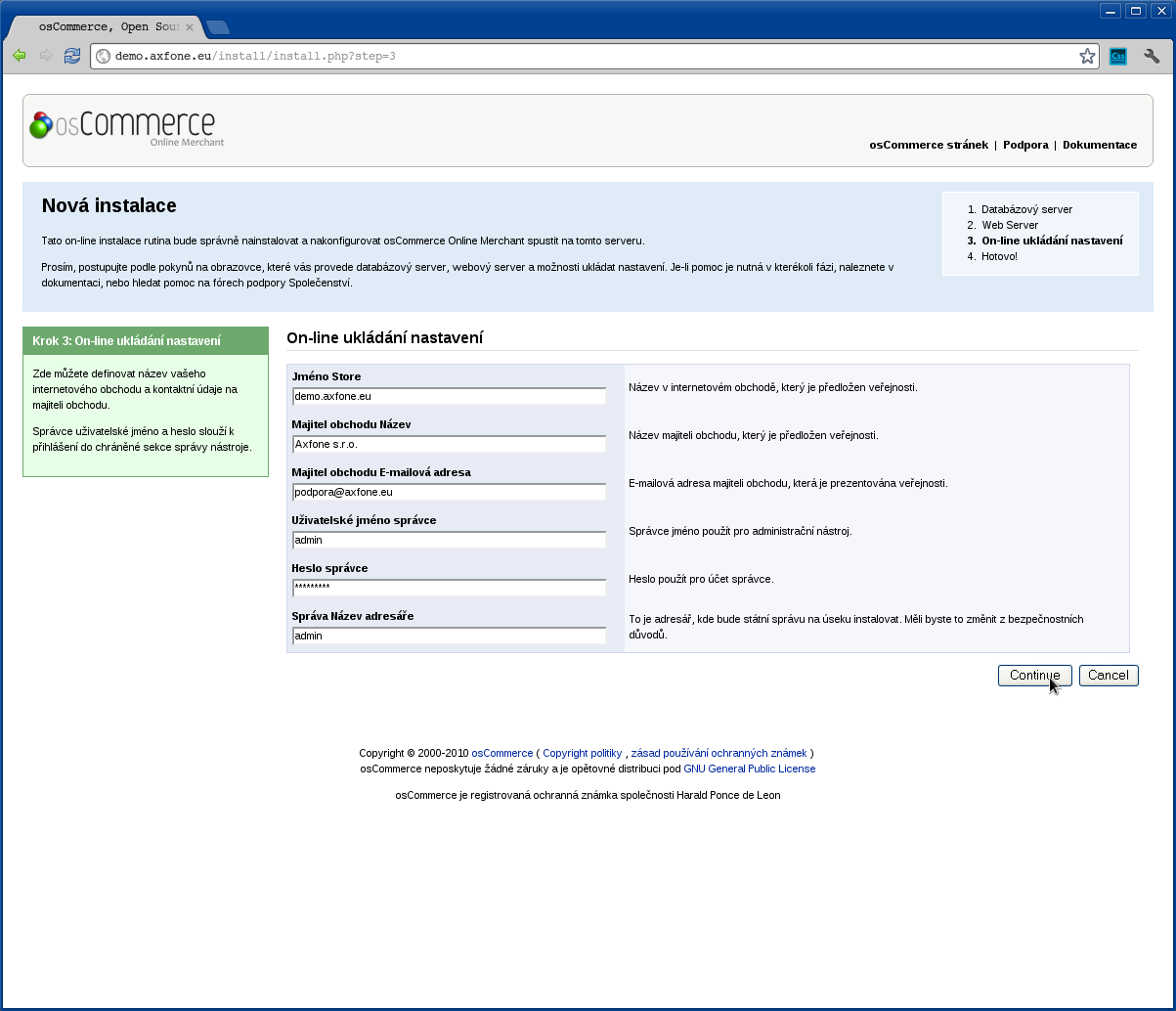Open a new browser tab
This screenshot has height=1011, width=1176.
[x=218, y=27]
